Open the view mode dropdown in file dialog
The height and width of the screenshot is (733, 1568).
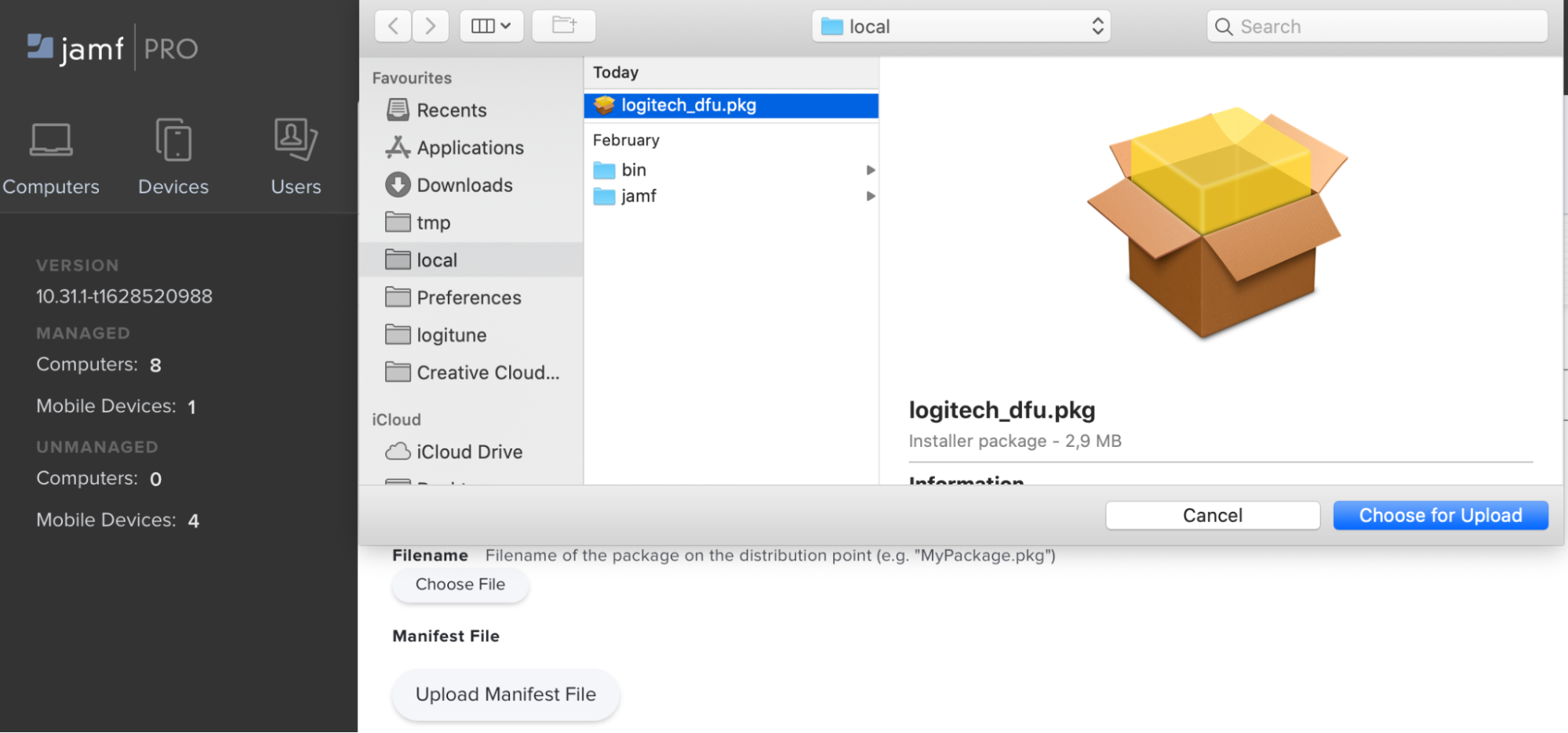tap(491, 26)
